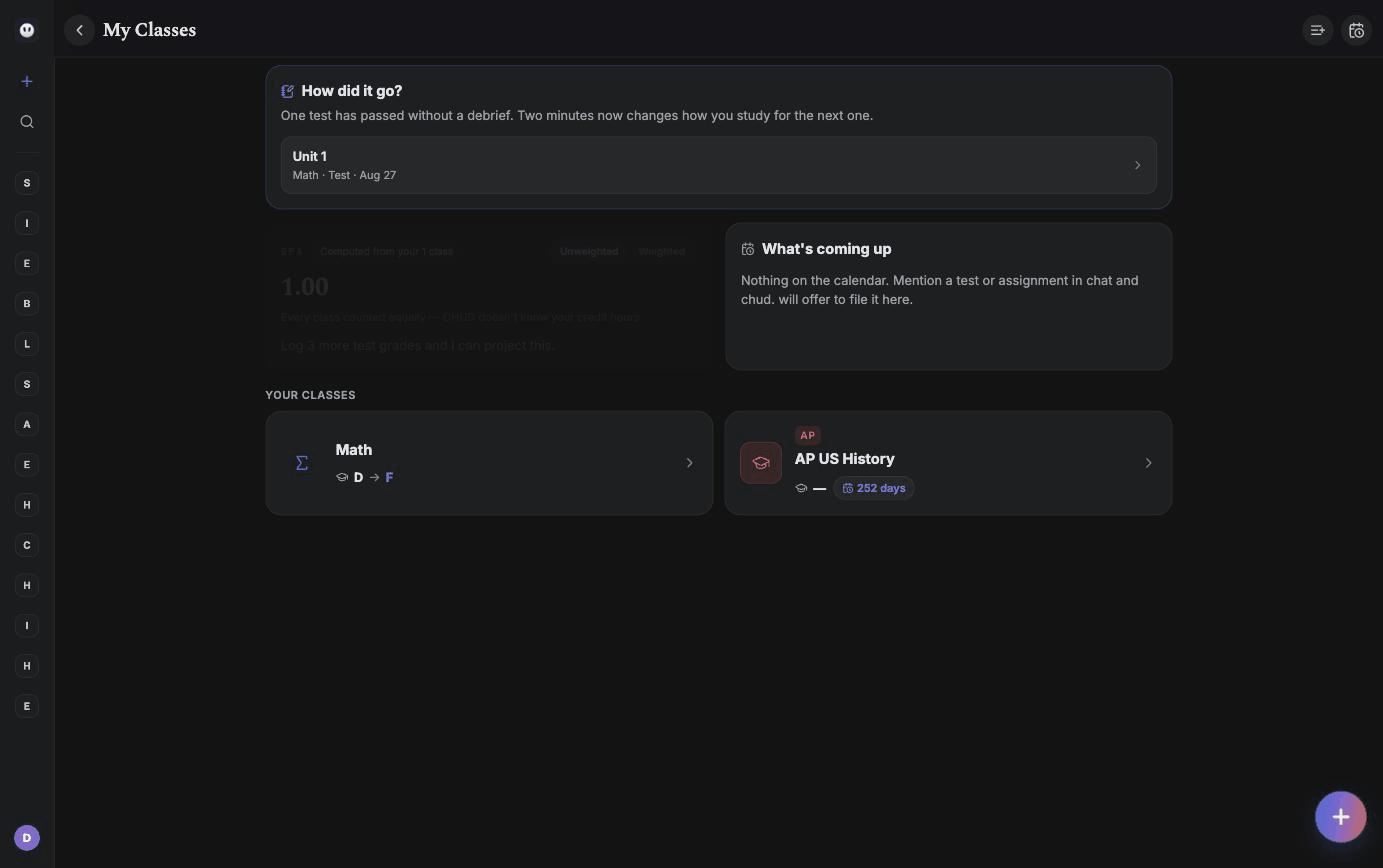Expand the Unit 1 test debrief chevron
This screenshot has width=1383, height=868.
(x=1137, y=165)
